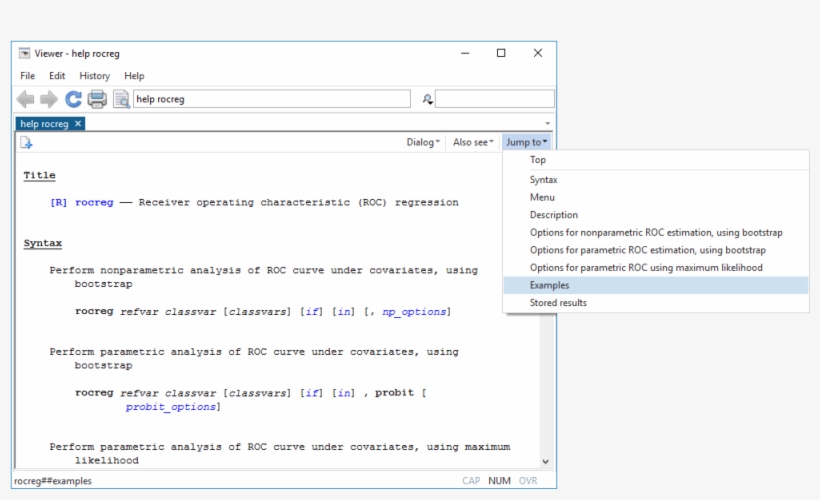820x500 pixels.
Task: Click the Title heading
Action: pyautogui.click(x=39, y=175)
